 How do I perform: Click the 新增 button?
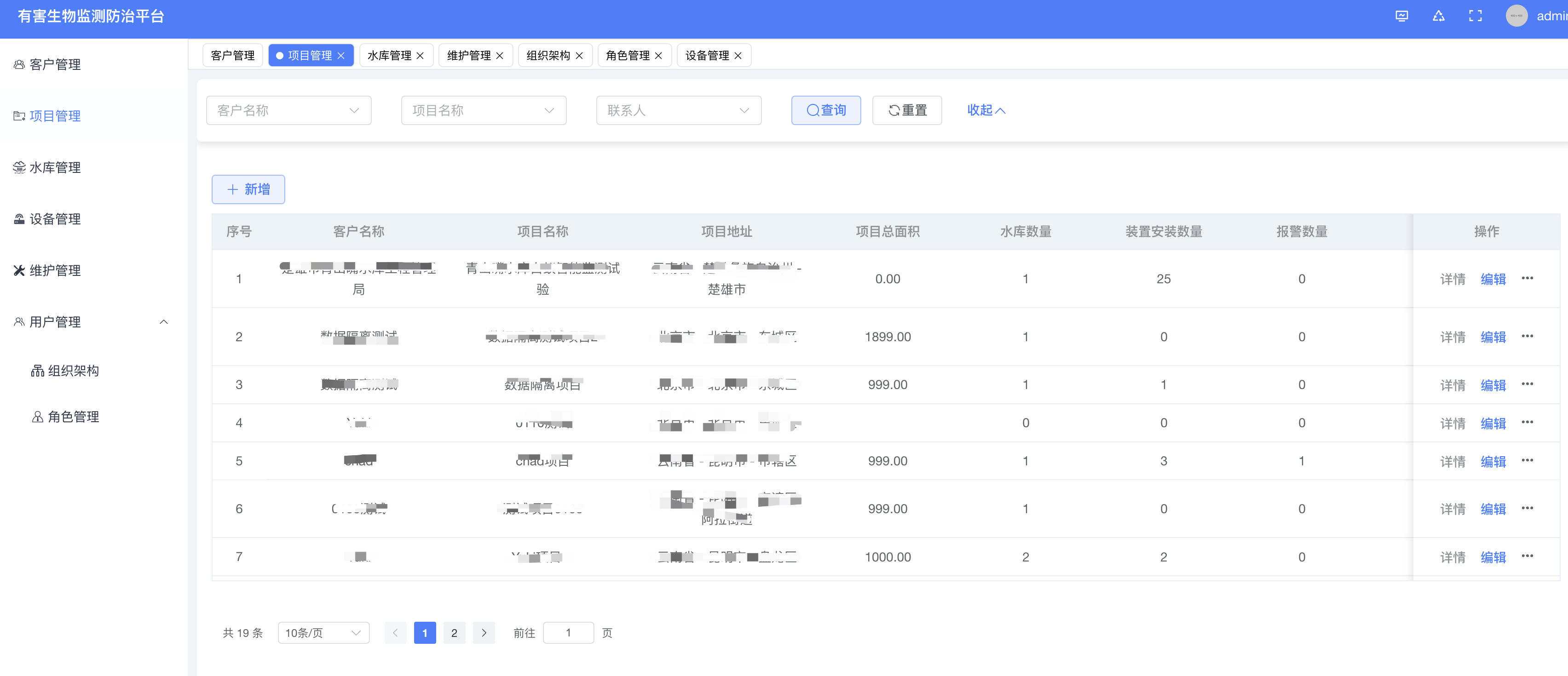point(248,189)
